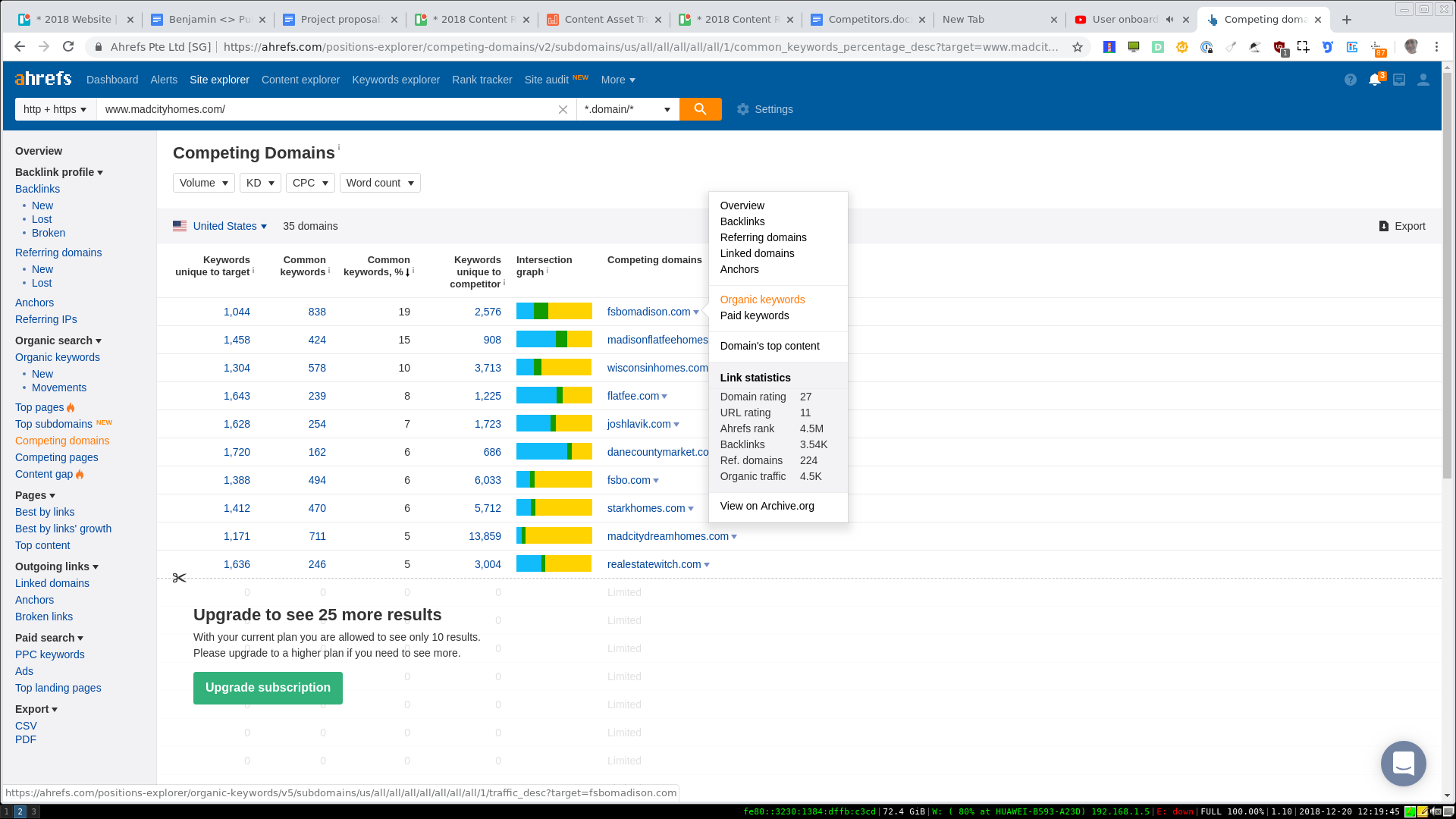Image resolution: width=1456 pixels, height=819 pixels.
Task: Go back with browser back arrow
Action: [x=20, y=47]
